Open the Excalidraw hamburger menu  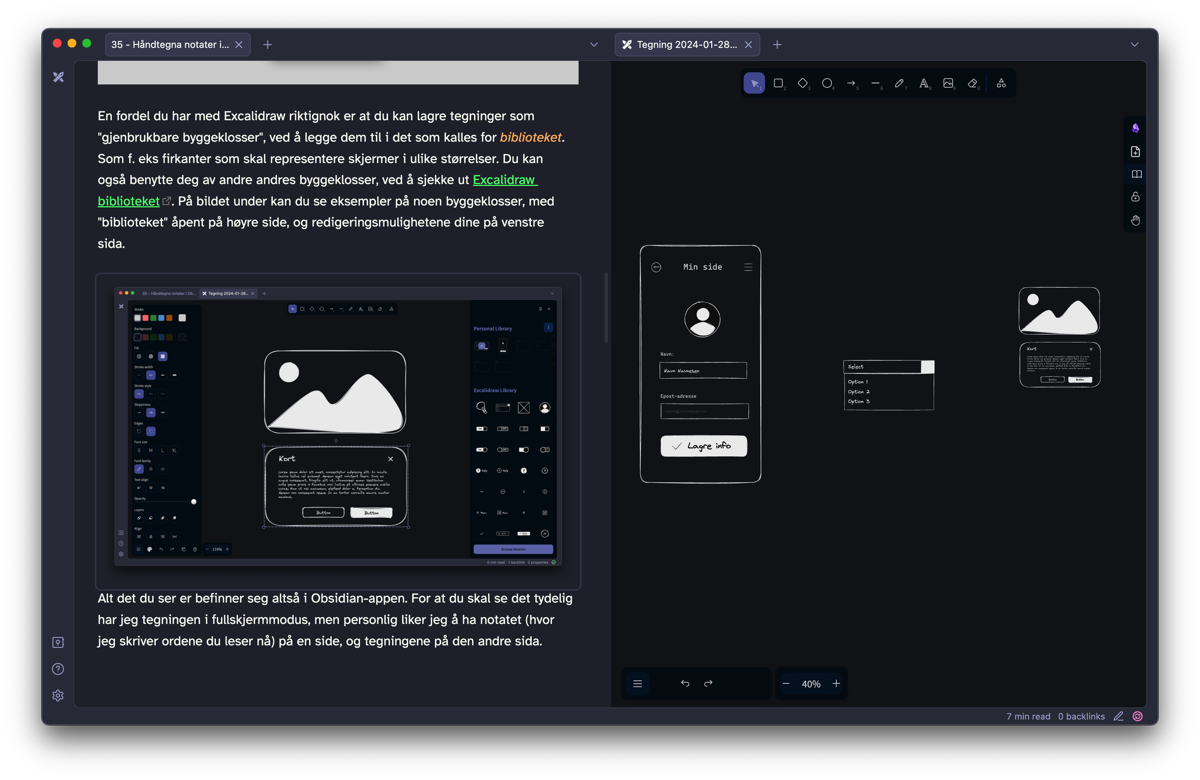pos(638,684)
